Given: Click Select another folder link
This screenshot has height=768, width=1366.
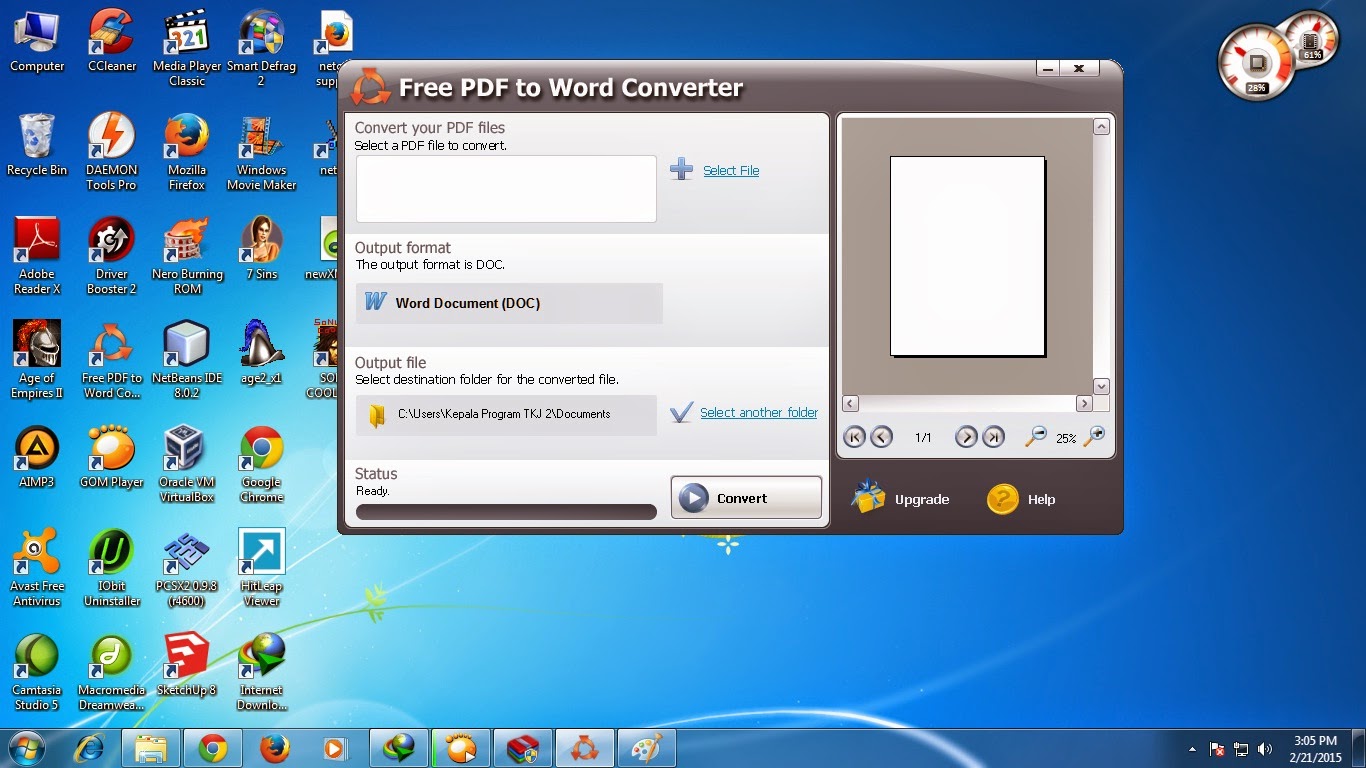Looking at the screenshot, I should pyautogui.click(x=759, y=413).
